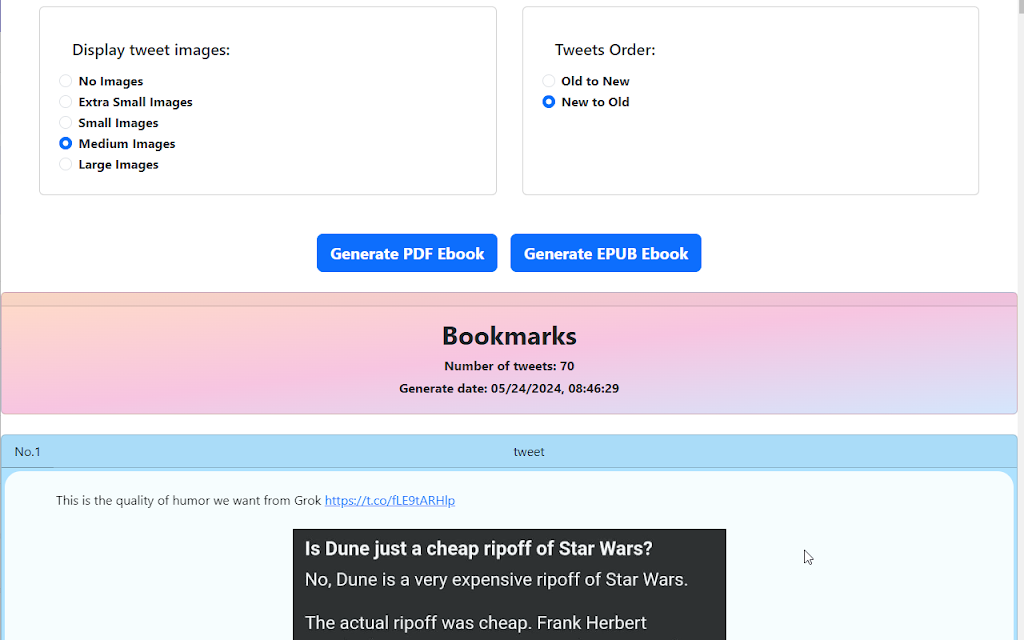Screen dimensions: 1024x640
Task: Click the Large Images label text
Action: pos(118,165)
